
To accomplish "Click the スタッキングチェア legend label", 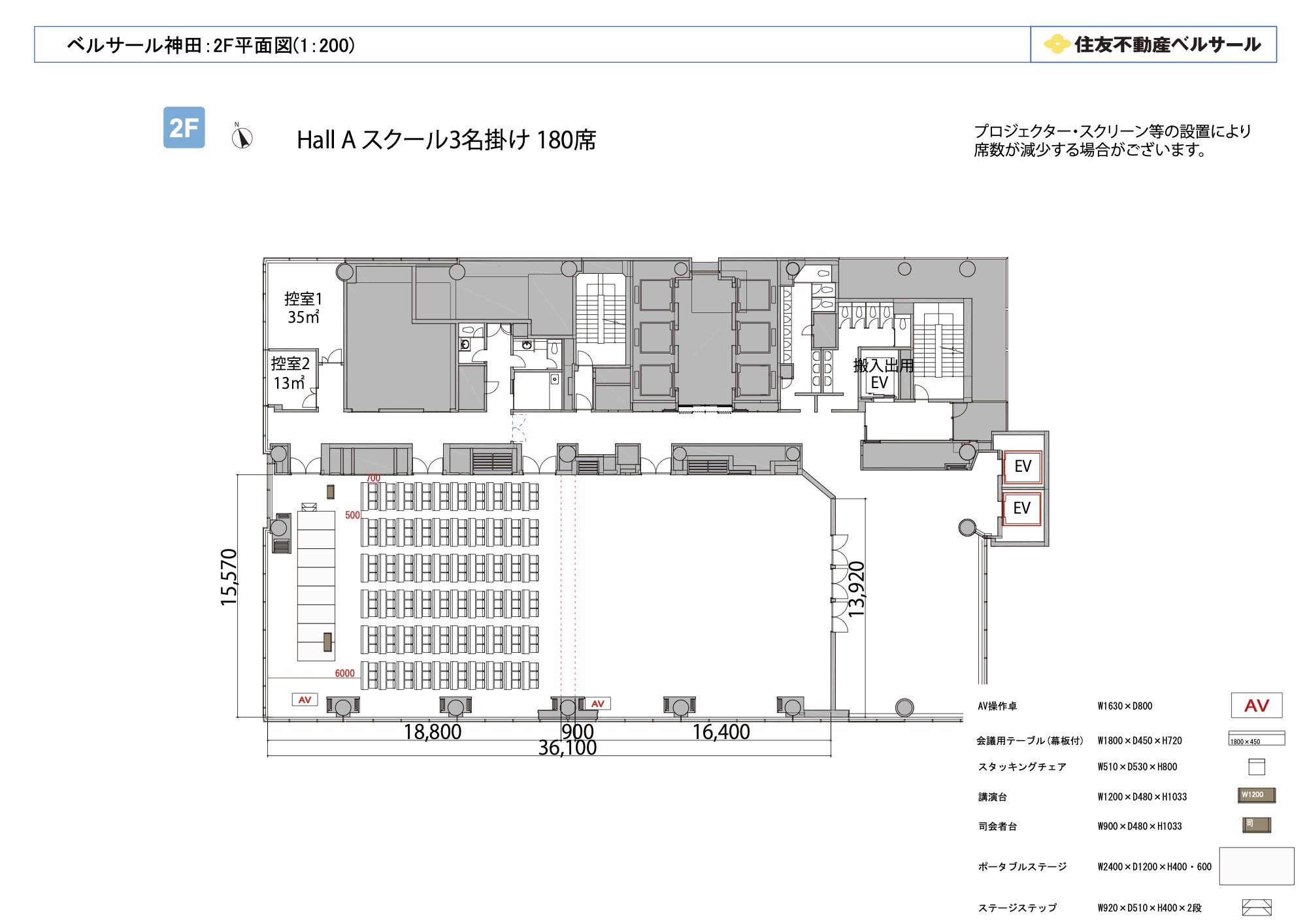I will (1022, 767).
